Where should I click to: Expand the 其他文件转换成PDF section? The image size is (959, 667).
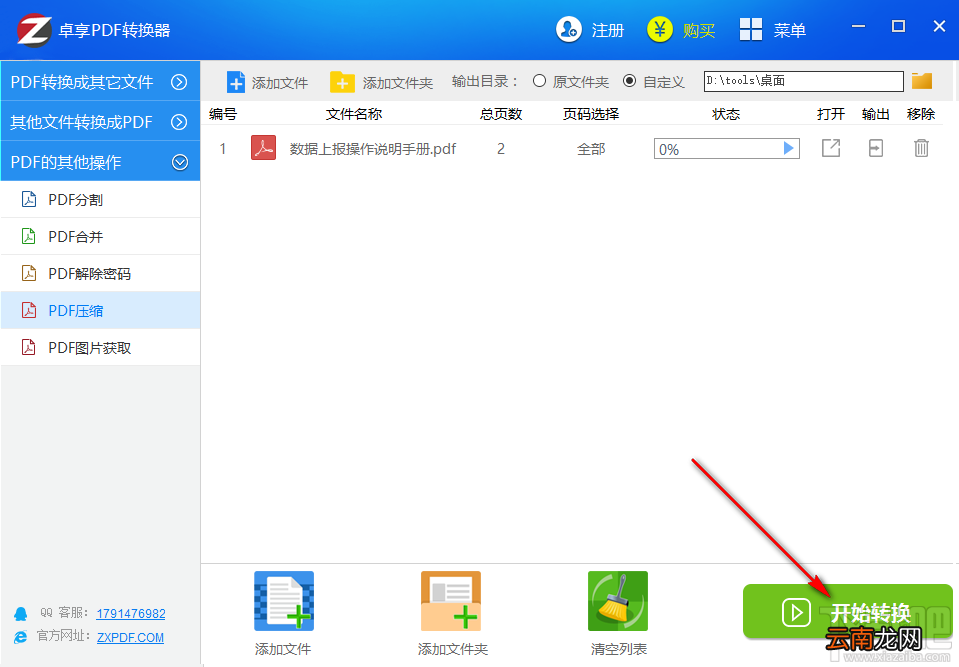[x=100, y=122]
